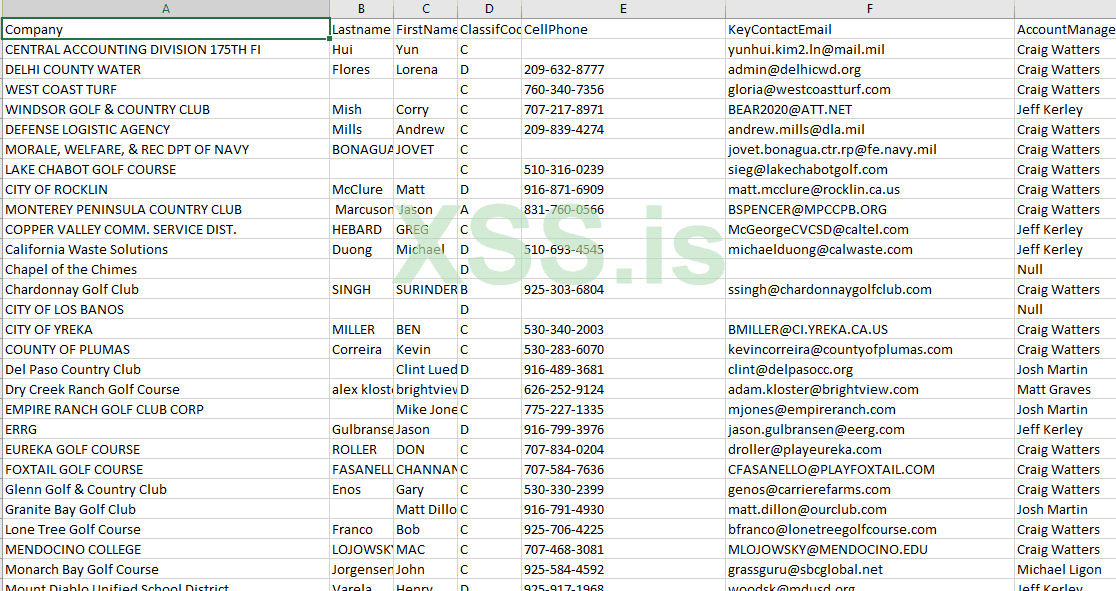The width and height of the screenshot is (1116, 591).
Task: Select cell Del Paso Country Club
Action: (166, 369)
